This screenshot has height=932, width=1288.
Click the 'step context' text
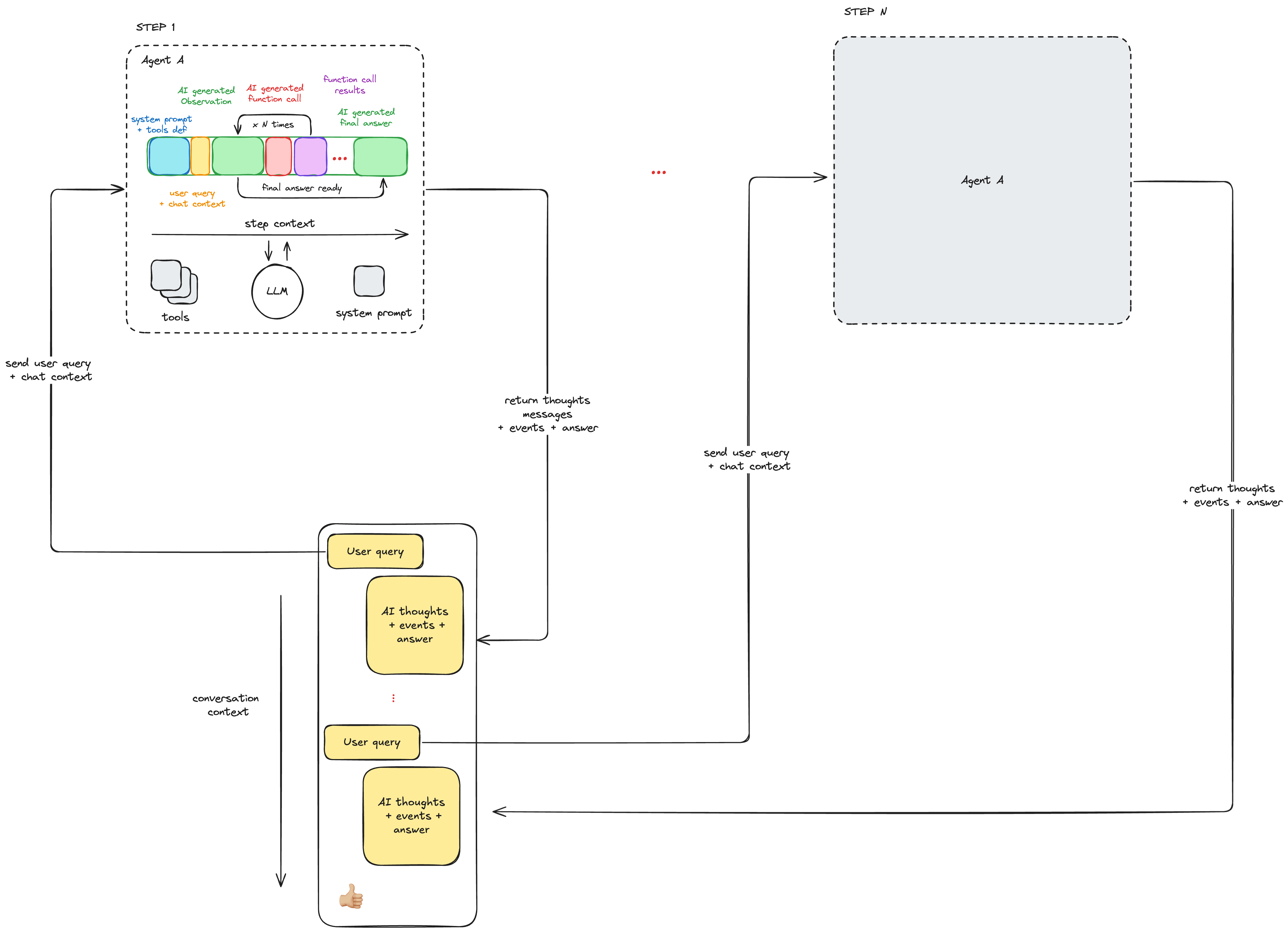tap(280, 224)
